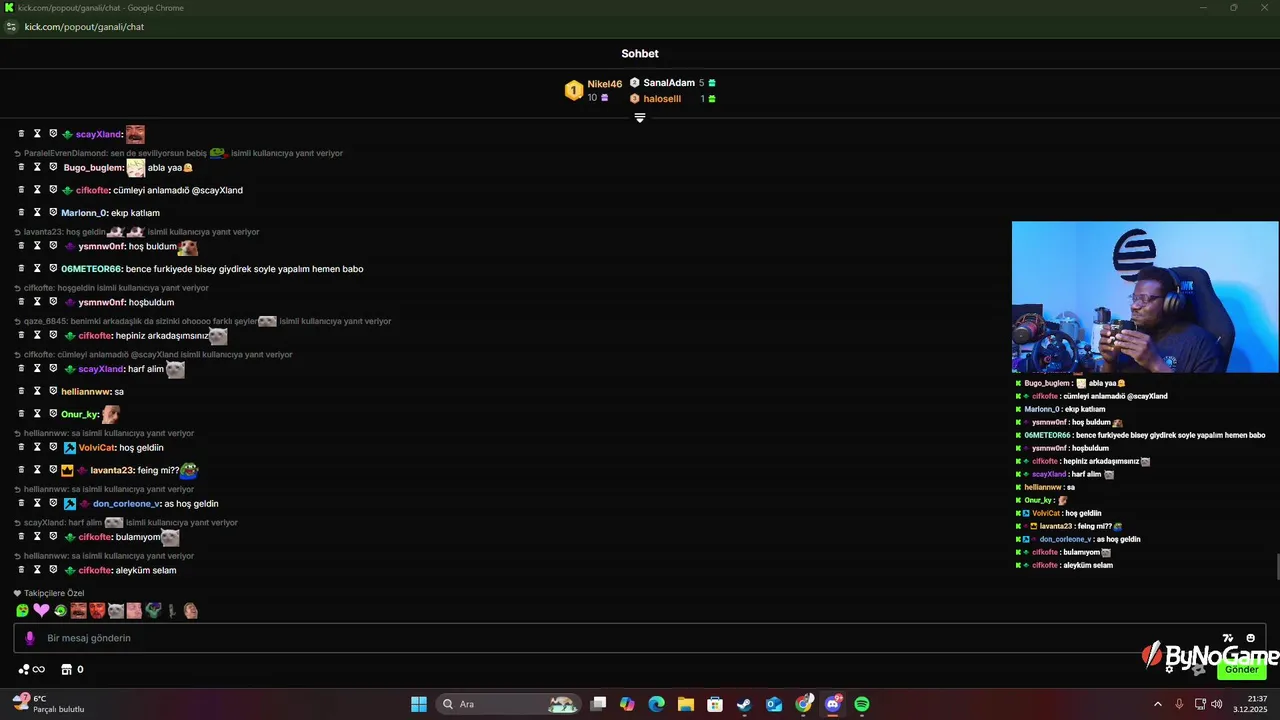Insert the gray cat emote from quick emotes
Viewport: 1280px width, 720px height.
click(x=116, y=610)
